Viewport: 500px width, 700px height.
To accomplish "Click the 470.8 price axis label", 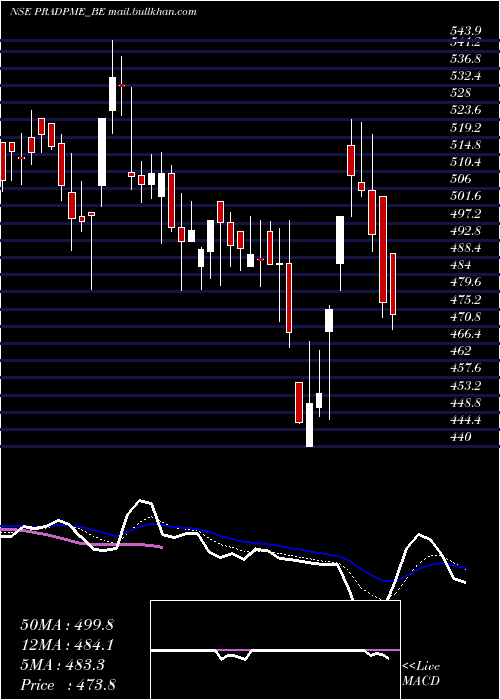I will click(x=466, y=317).
